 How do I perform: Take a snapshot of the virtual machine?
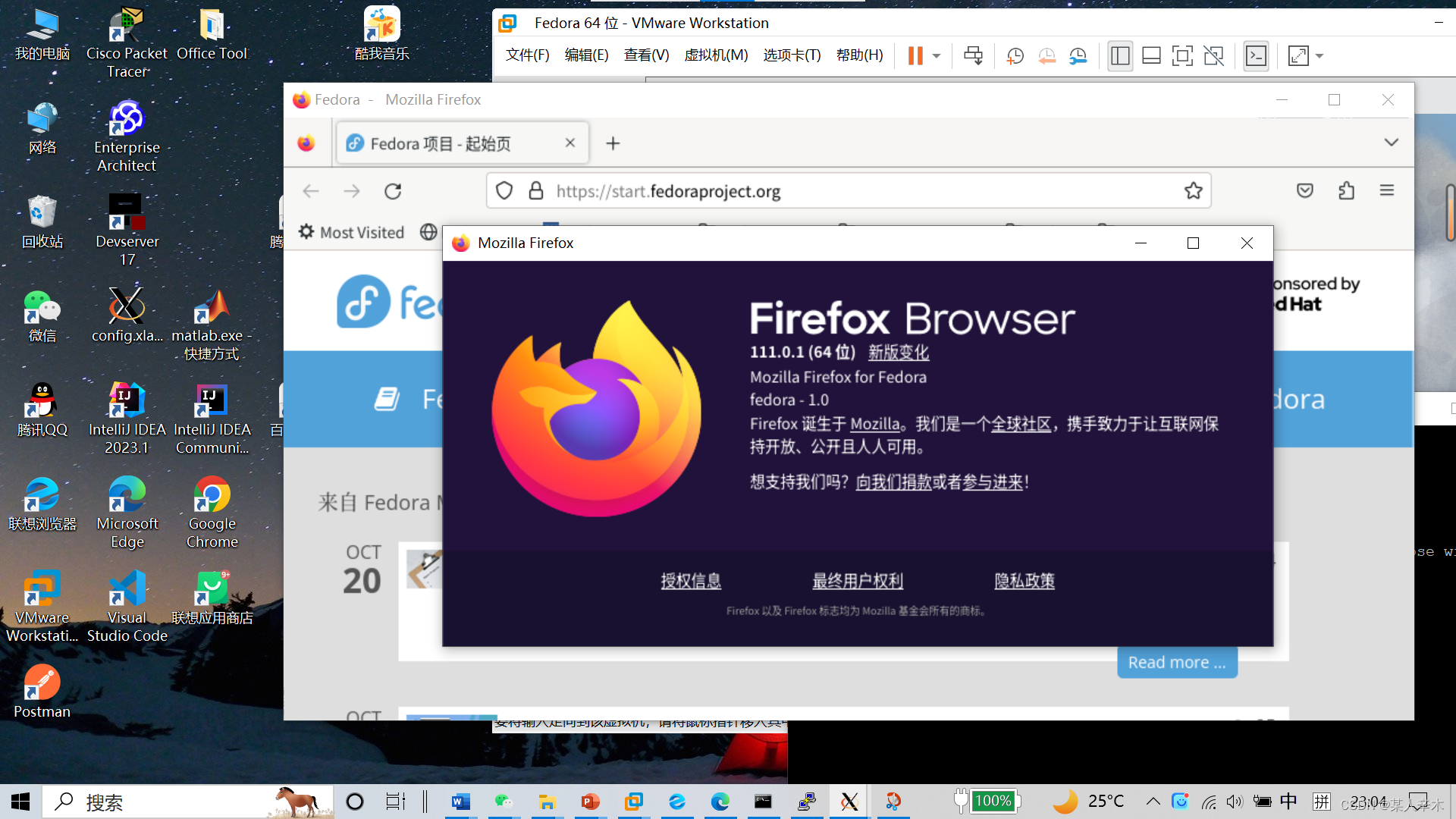(1015, 55)
